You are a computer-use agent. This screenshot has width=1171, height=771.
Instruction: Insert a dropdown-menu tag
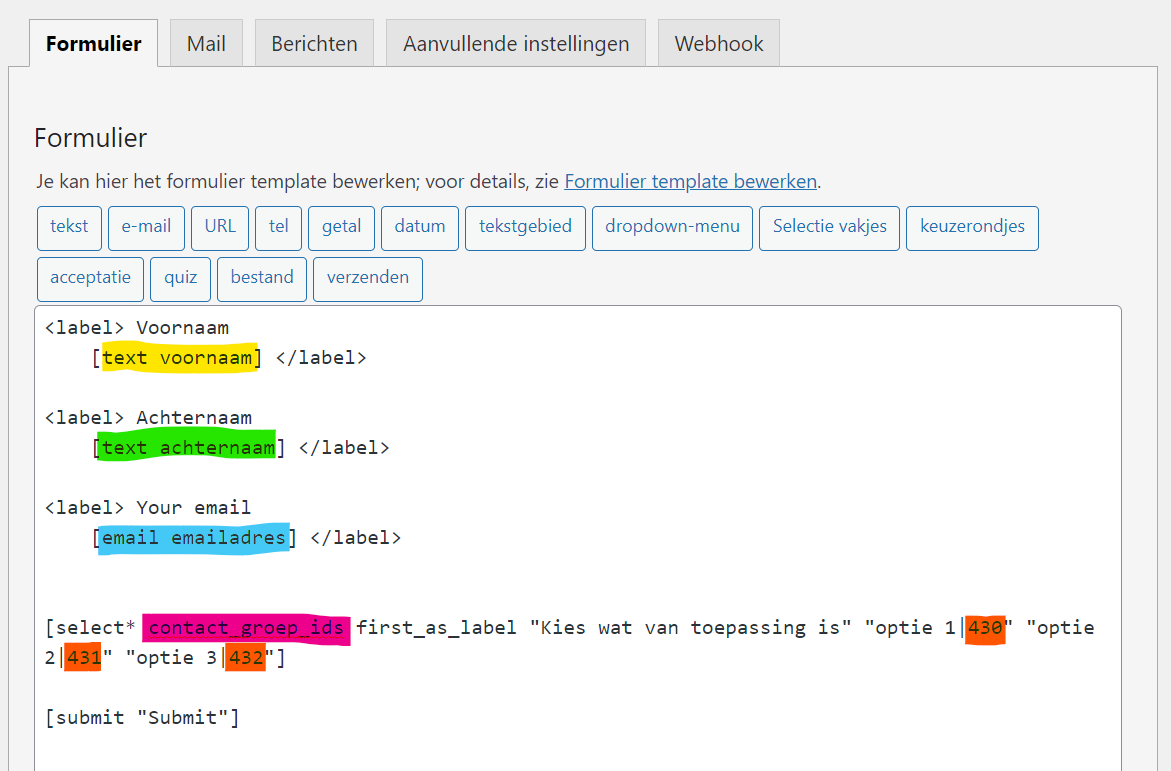point(672,228)
